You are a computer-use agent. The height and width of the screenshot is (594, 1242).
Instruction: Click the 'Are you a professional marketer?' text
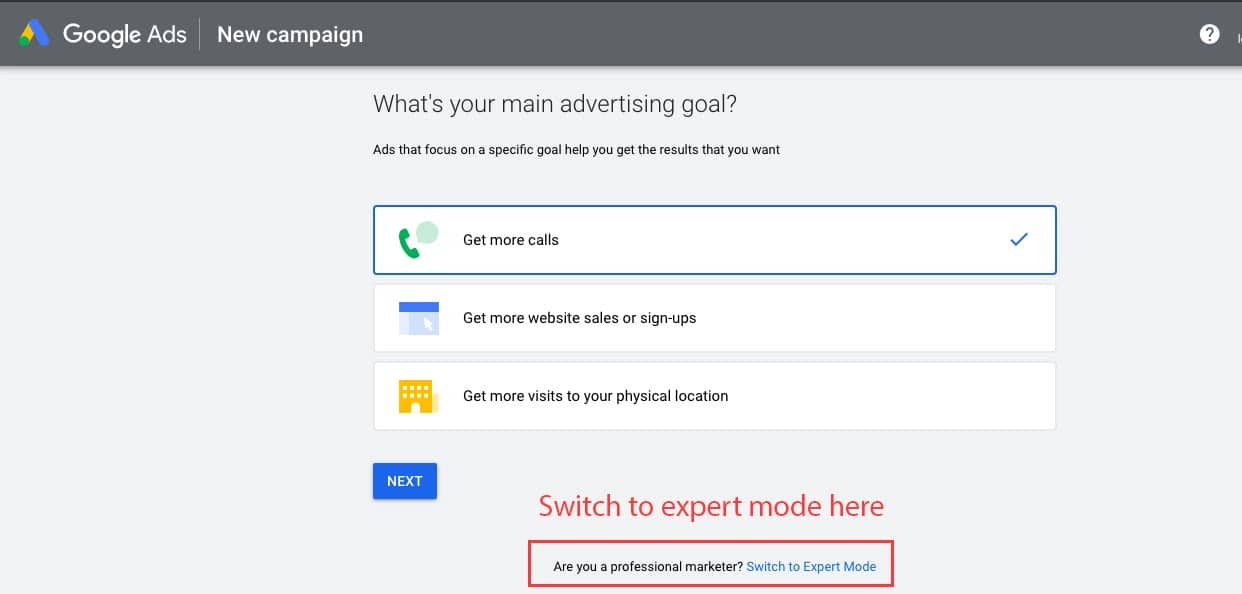(x=648, y=567)
